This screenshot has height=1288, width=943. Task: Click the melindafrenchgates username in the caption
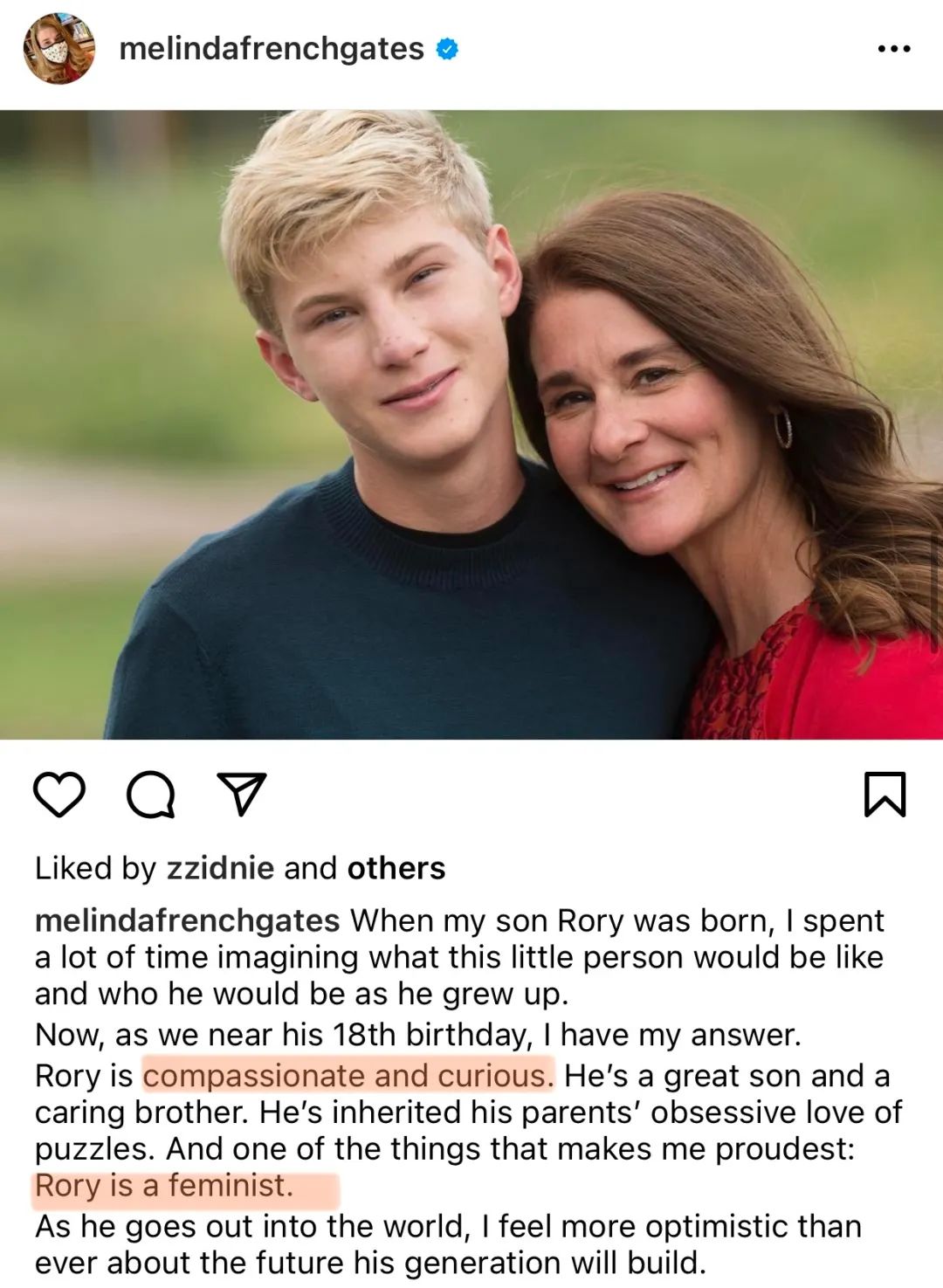pos(187,920)
